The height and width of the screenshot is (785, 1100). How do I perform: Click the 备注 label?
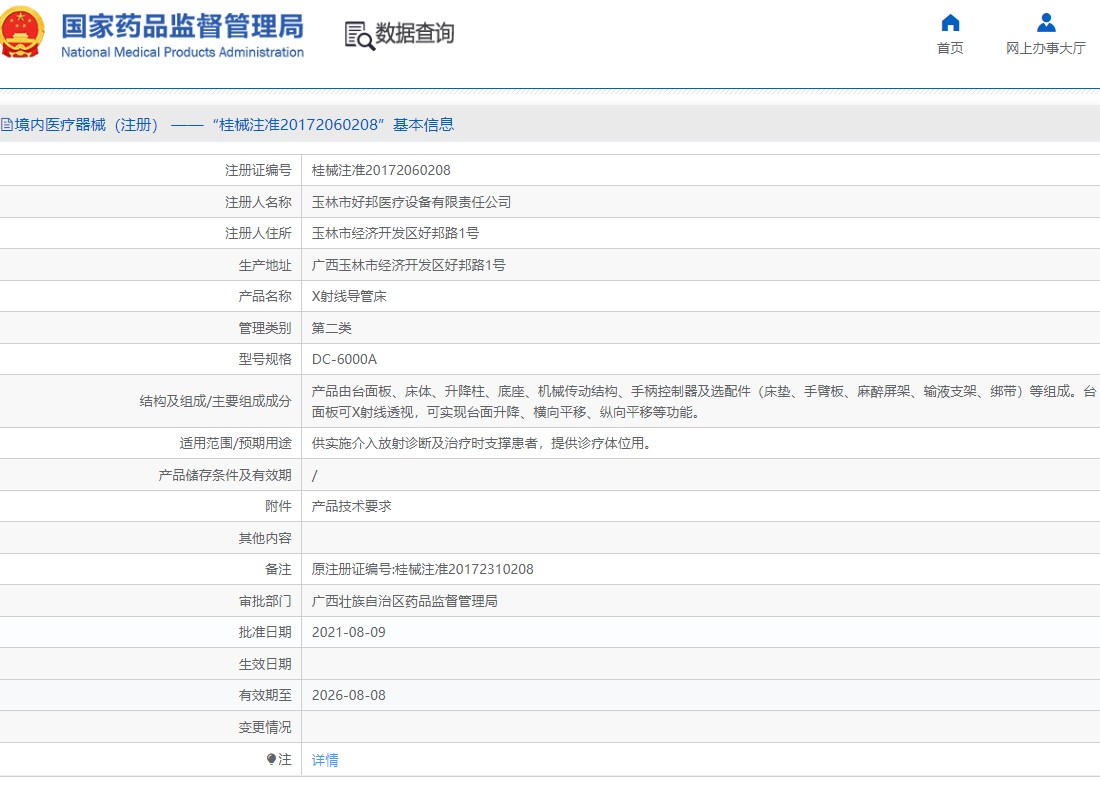(278, 569)
